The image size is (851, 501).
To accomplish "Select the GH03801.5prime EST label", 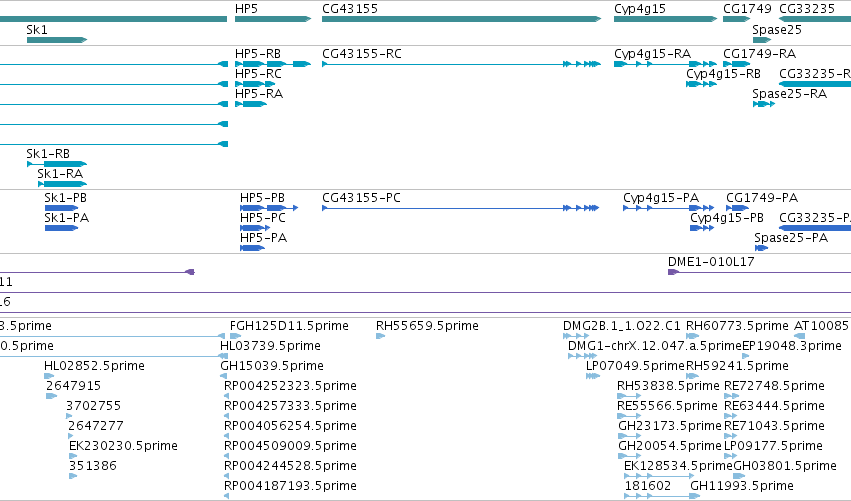I will point(785,466).
